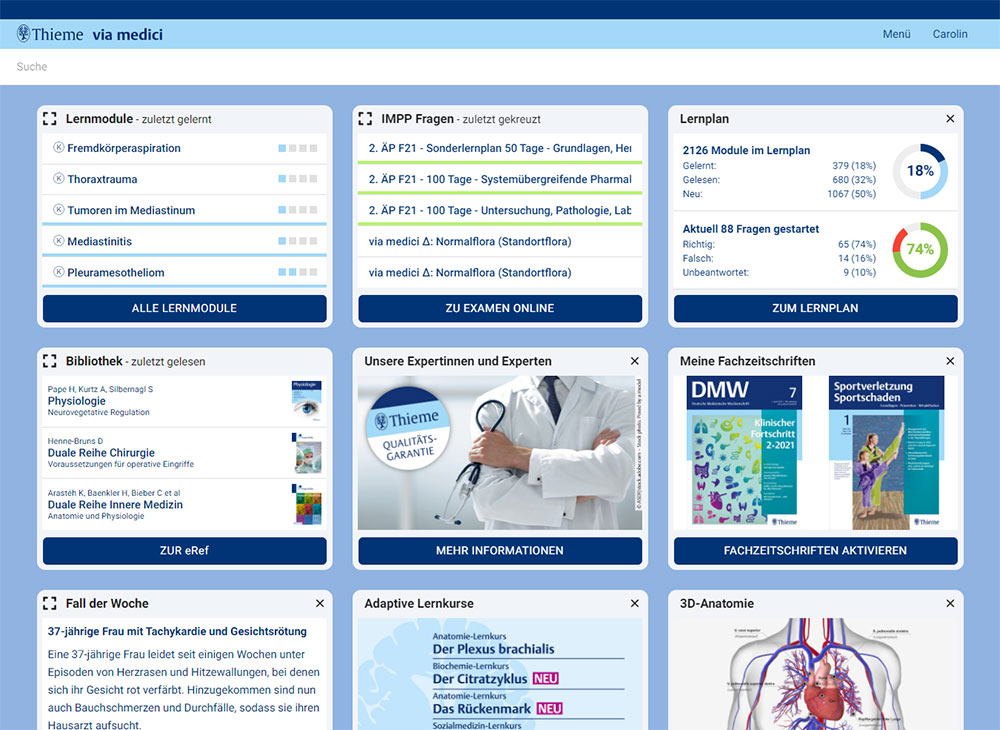Open the Duale Reihe Innere Medizin entry
Viewport: 1000px width, 730px height.
pos(184,504)
